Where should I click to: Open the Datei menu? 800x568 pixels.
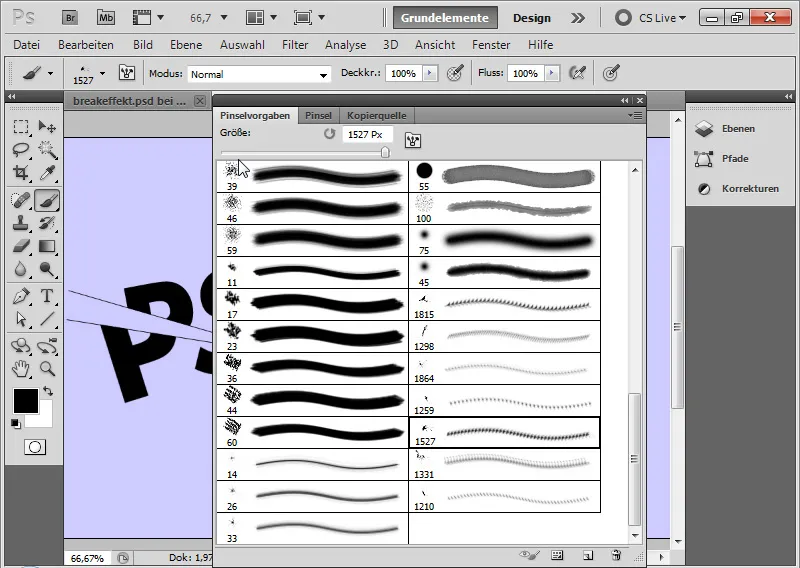pos(27,45)
